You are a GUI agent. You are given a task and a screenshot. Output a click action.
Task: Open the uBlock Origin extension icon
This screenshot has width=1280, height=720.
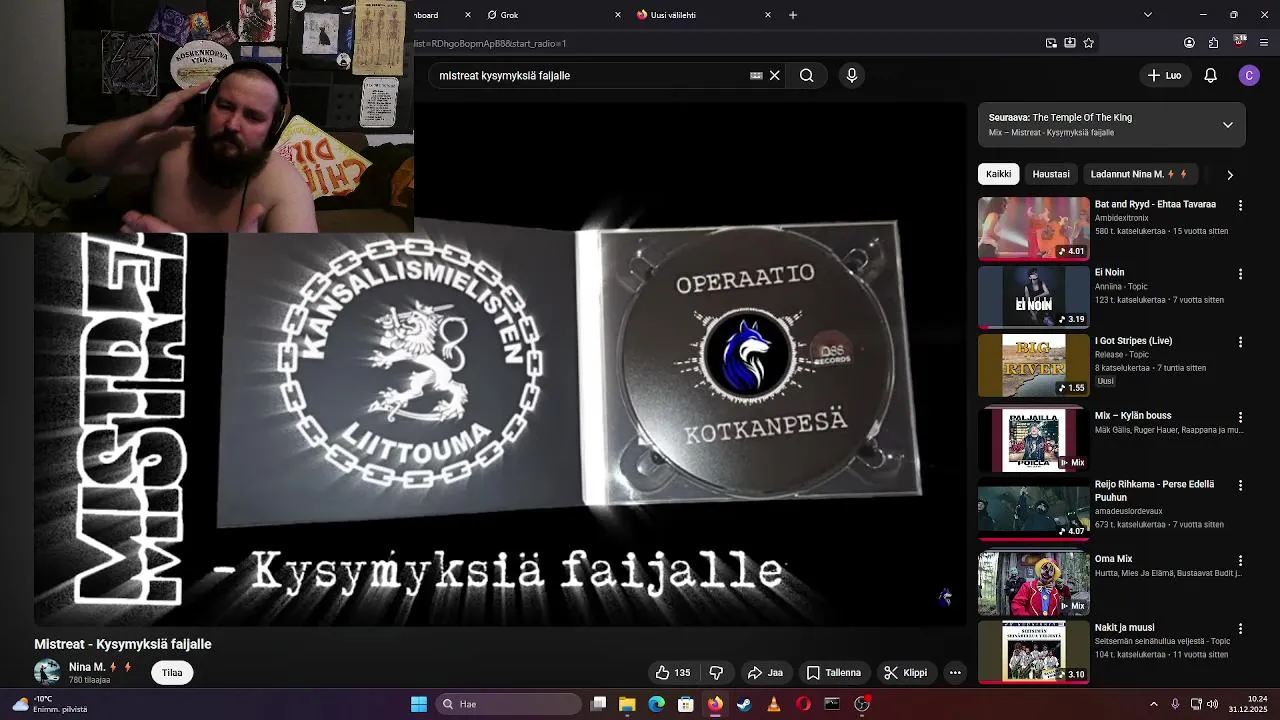[x=1240, y=42]
